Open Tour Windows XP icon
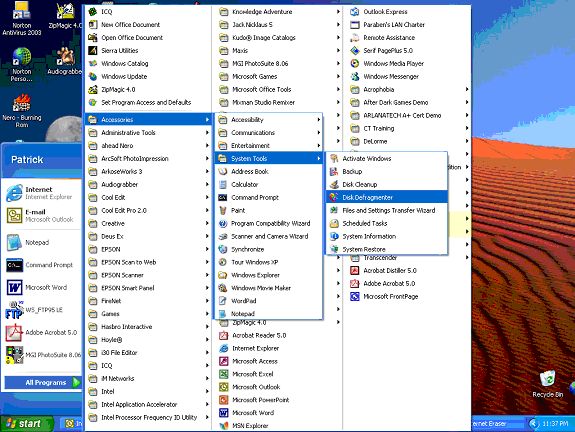The image size is (575, 432). click(223, 262)
